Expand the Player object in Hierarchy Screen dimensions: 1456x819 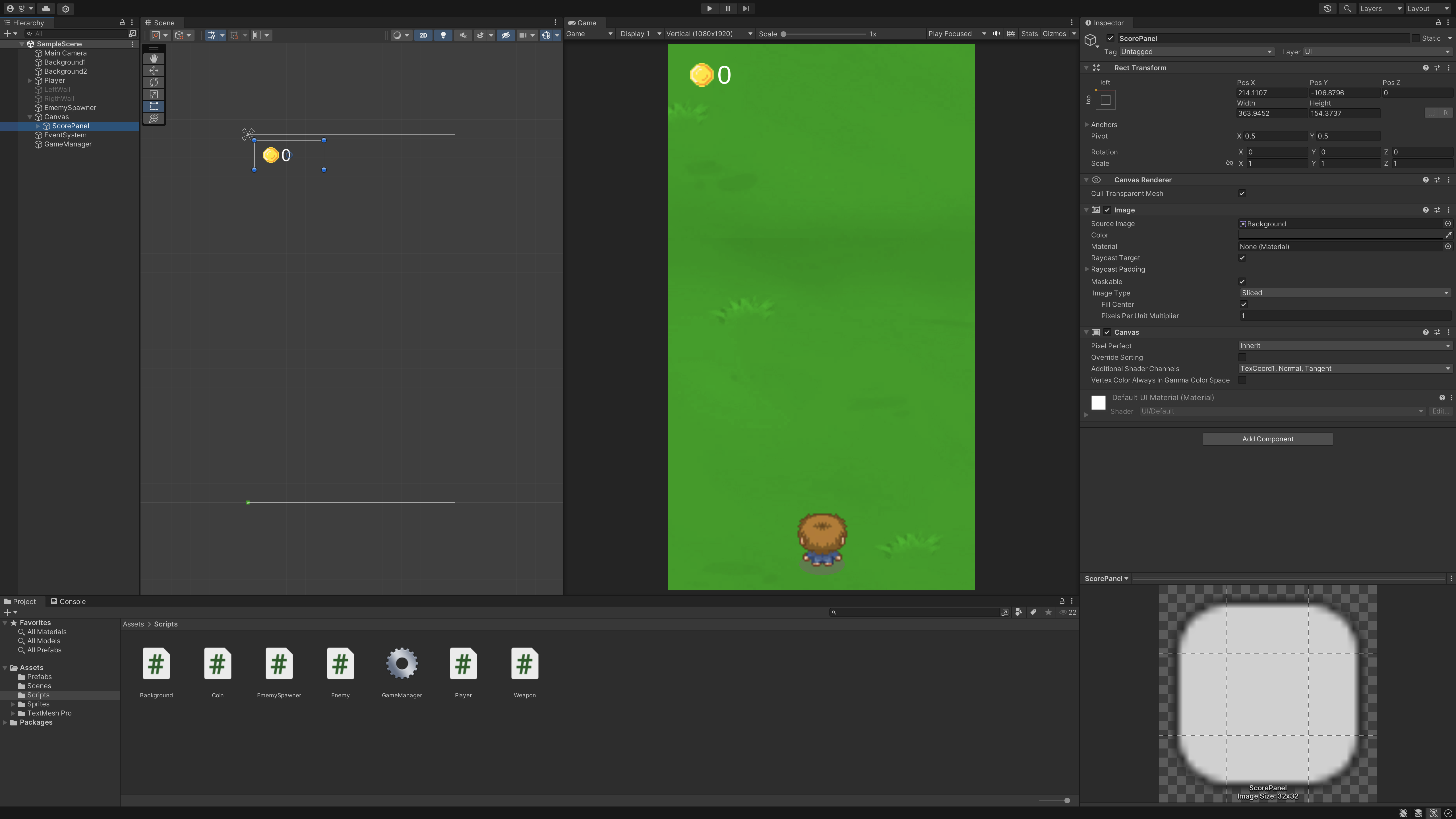click(30, 80)
